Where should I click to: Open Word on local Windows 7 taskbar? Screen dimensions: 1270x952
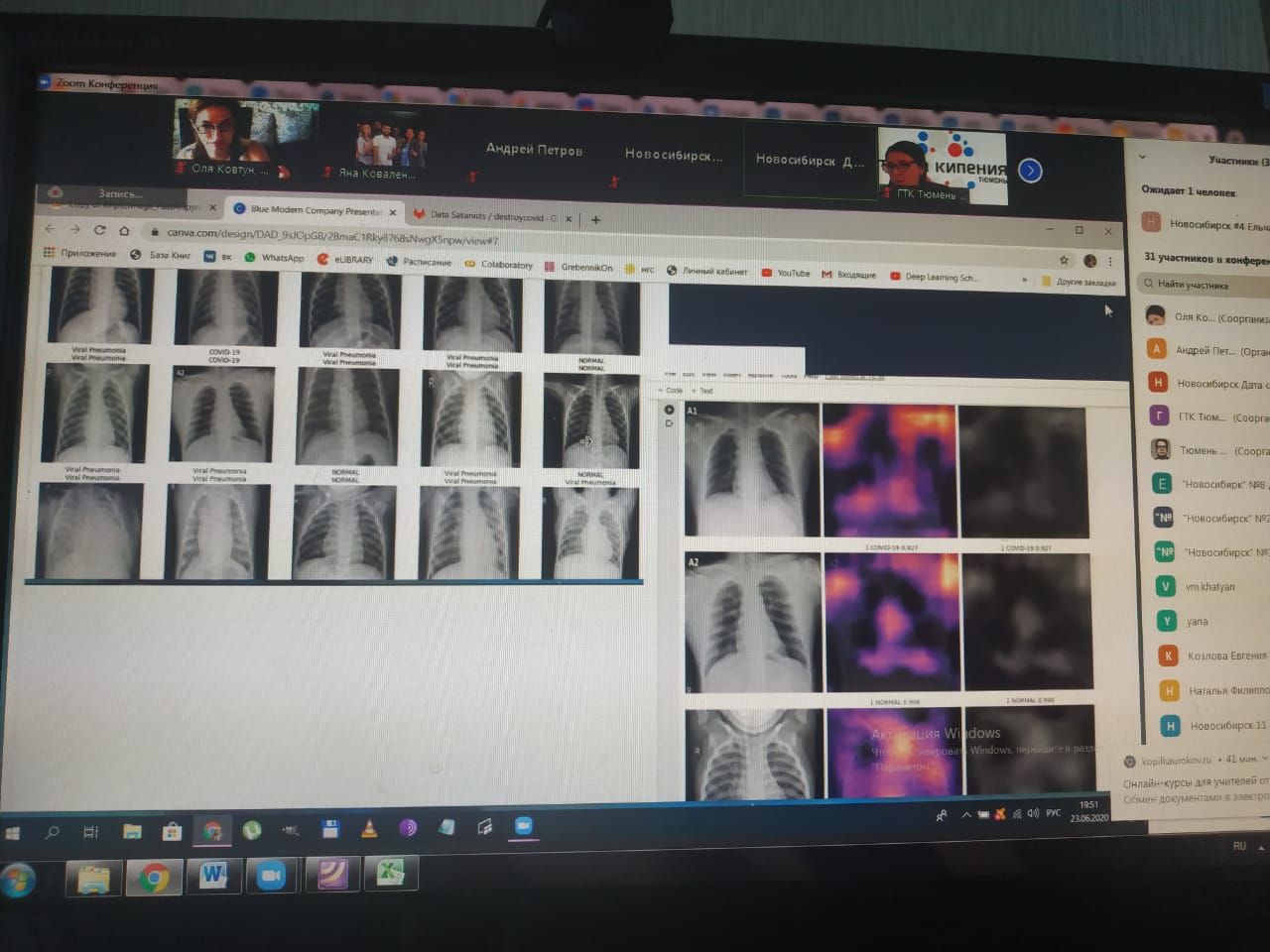pos(213,876)
